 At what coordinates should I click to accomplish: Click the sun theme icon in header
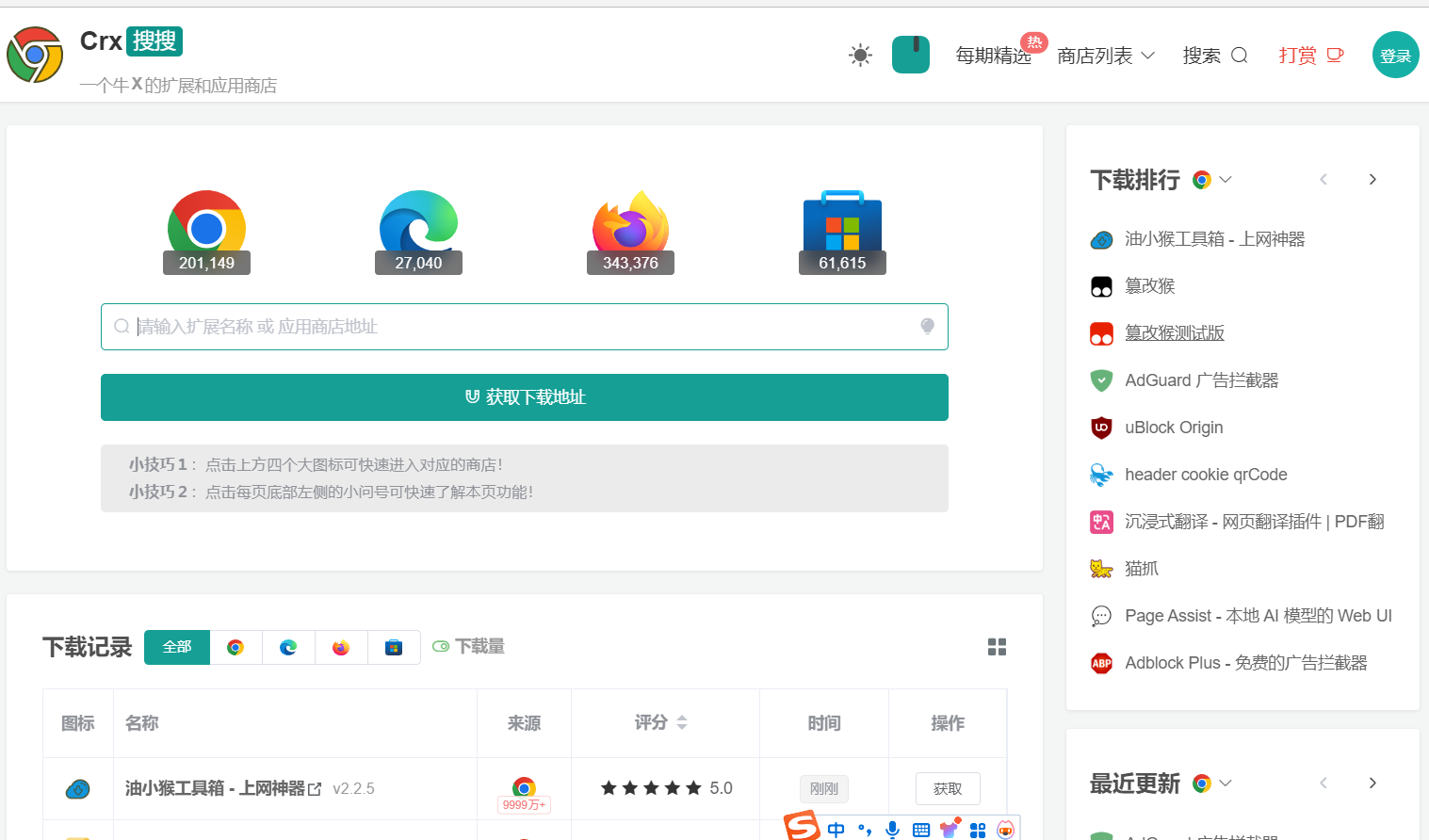(860, 56)
